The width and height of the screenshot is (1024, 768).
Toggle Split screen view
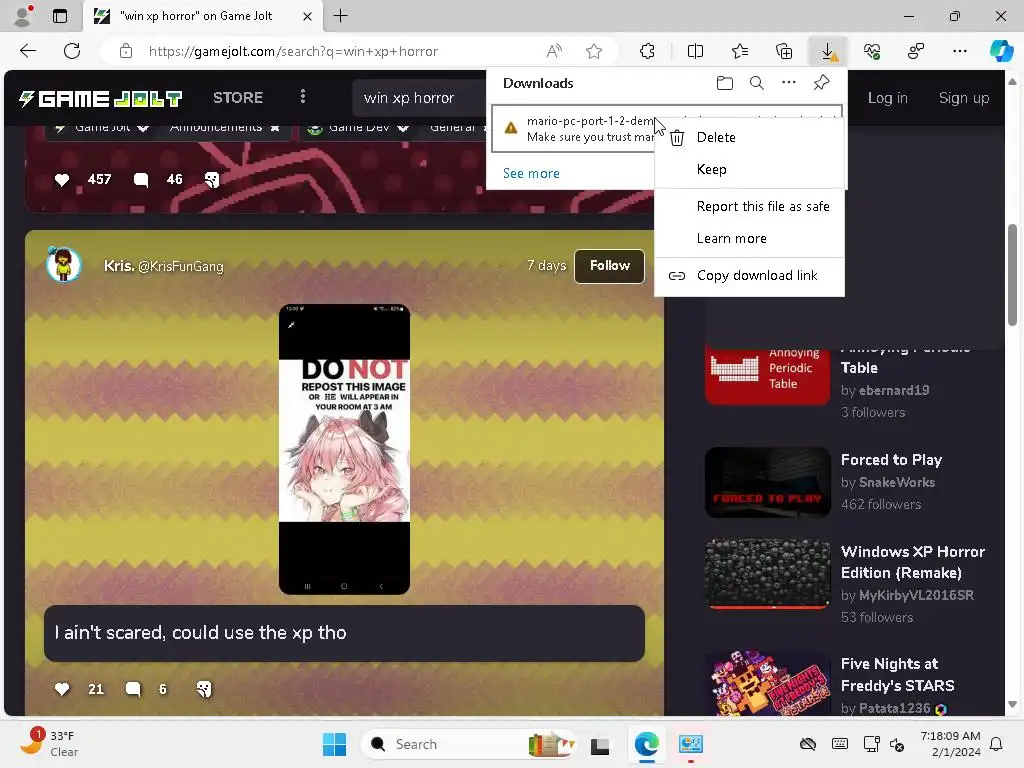click(696, 51)
